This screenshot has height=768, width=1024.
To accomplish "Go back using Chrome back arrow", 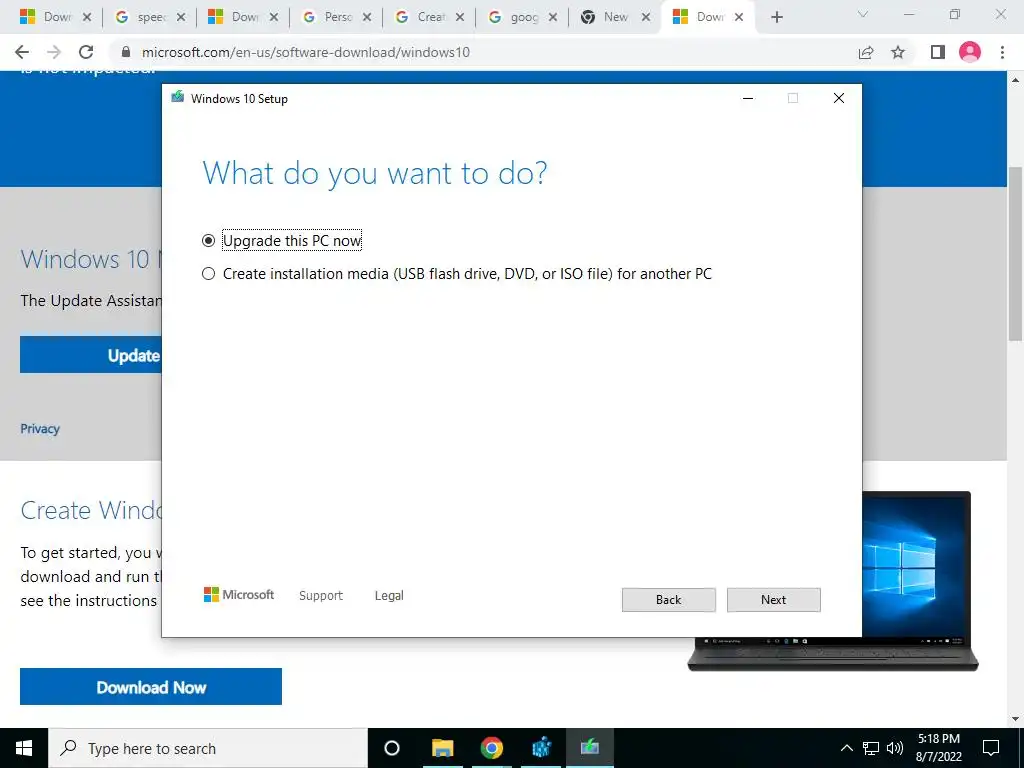I will point(22,52).
